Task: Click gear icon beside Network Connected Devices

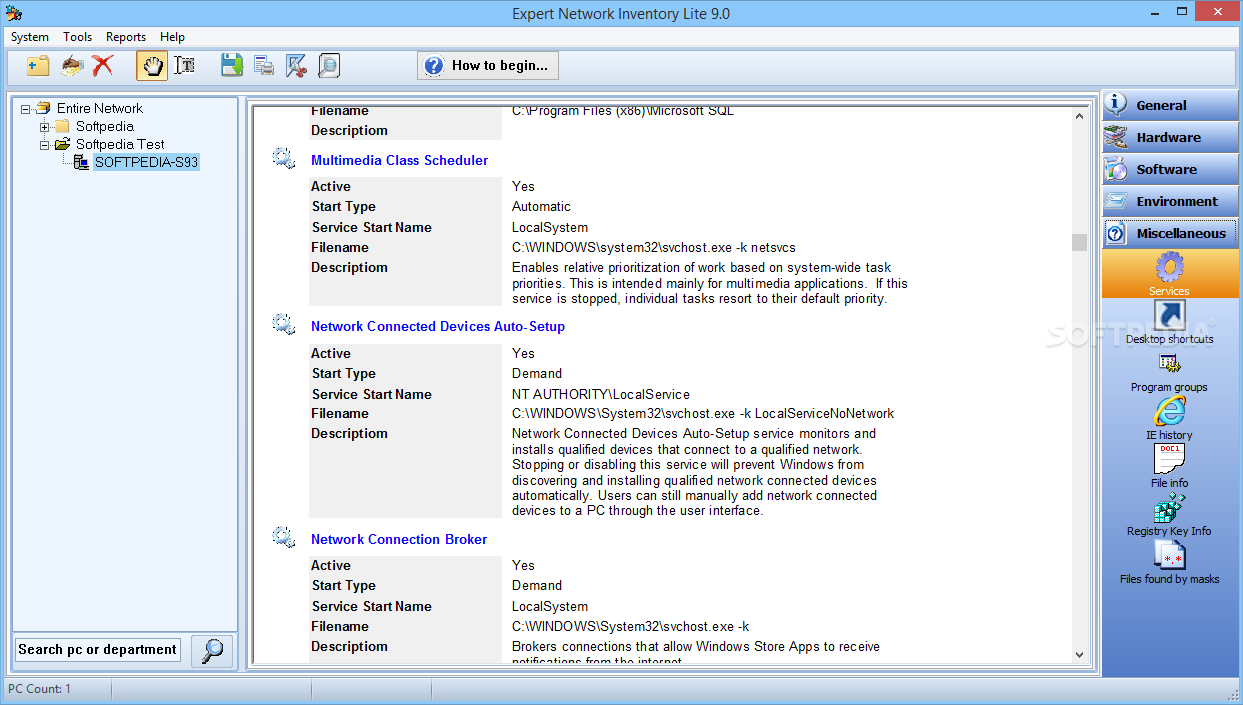Action: pos(284,324)
